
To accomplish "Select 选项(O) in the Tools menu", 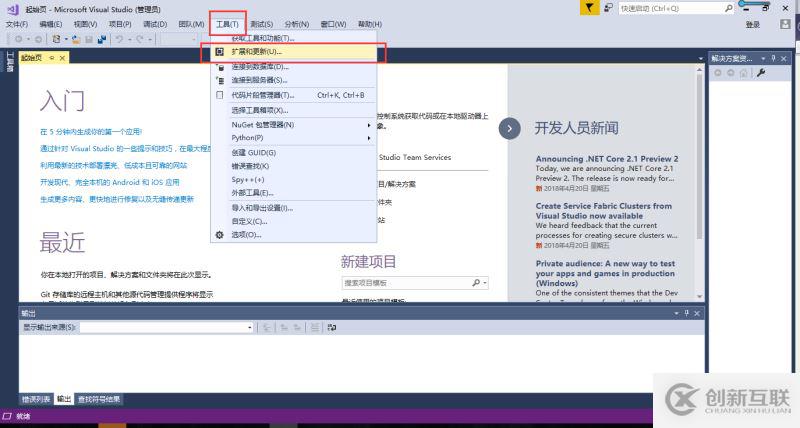I will [294, 235].
